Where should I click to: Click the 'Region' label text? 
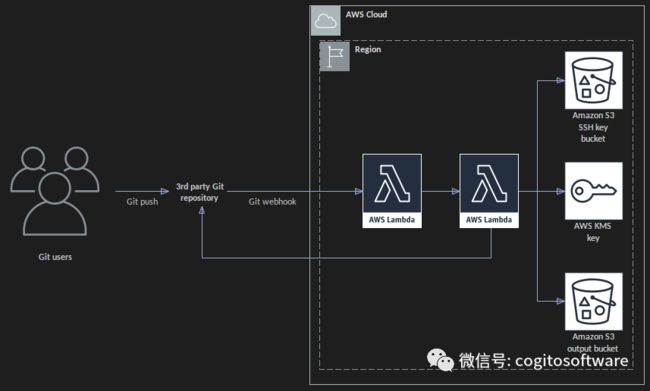coord(368,49)
